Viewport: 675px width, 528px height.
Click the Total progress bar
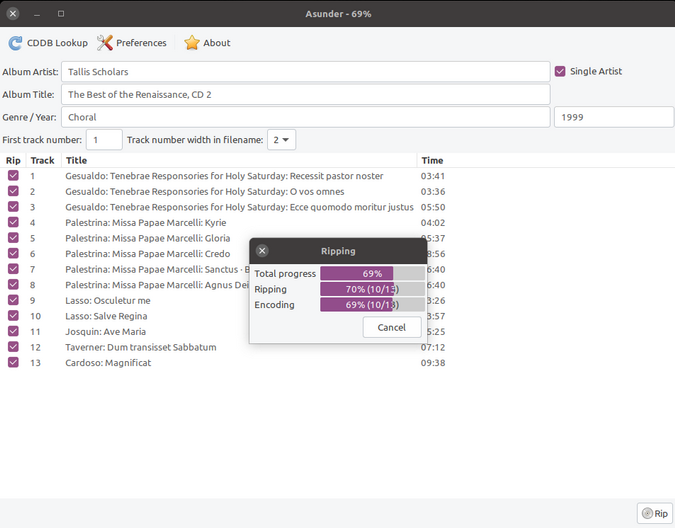372,273
